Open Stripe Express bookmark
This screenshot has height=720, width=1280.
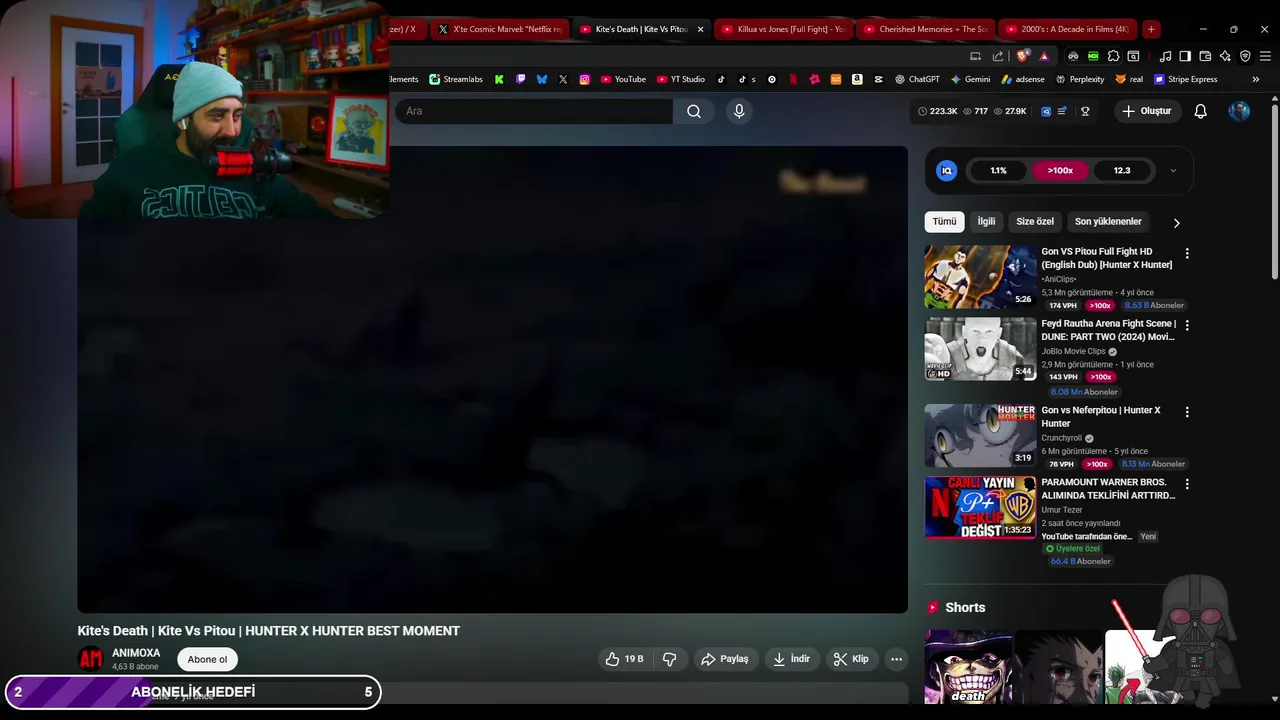pyautogui.click(x=1186, y=79)
